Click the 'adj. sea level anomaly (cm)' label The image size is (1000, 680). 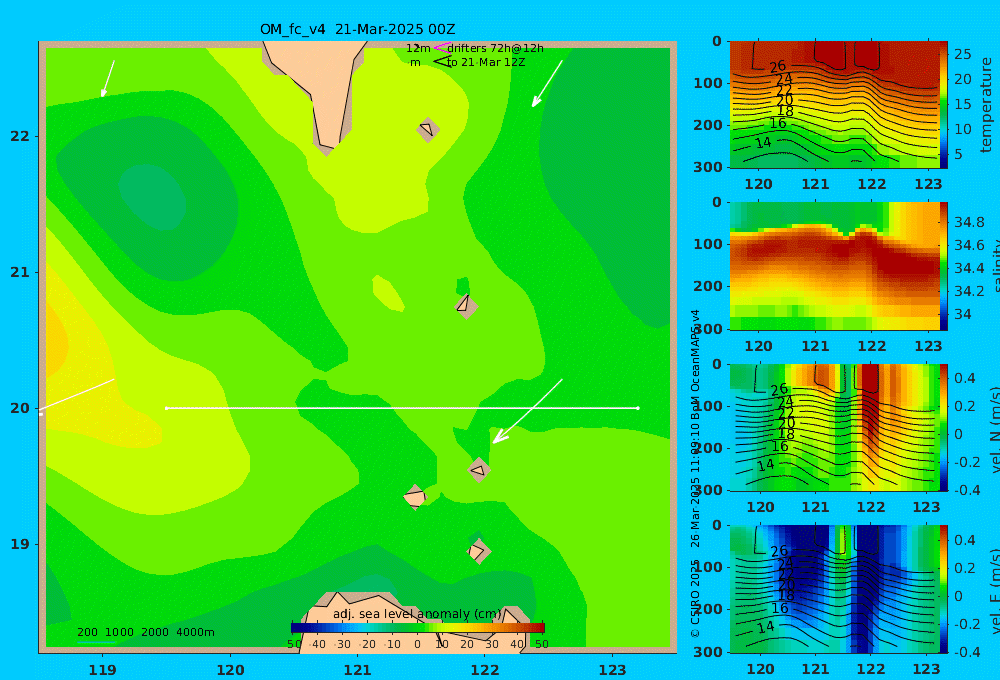(417, 614)
